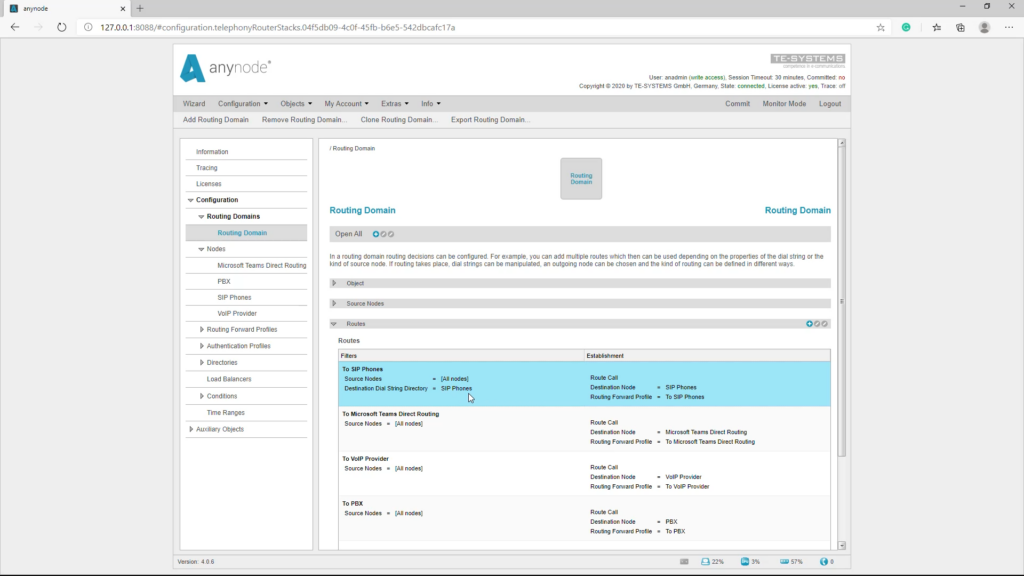Select the To Microsoft Teams Direct Routing route
1024x576 pixels.
point(584,428)
